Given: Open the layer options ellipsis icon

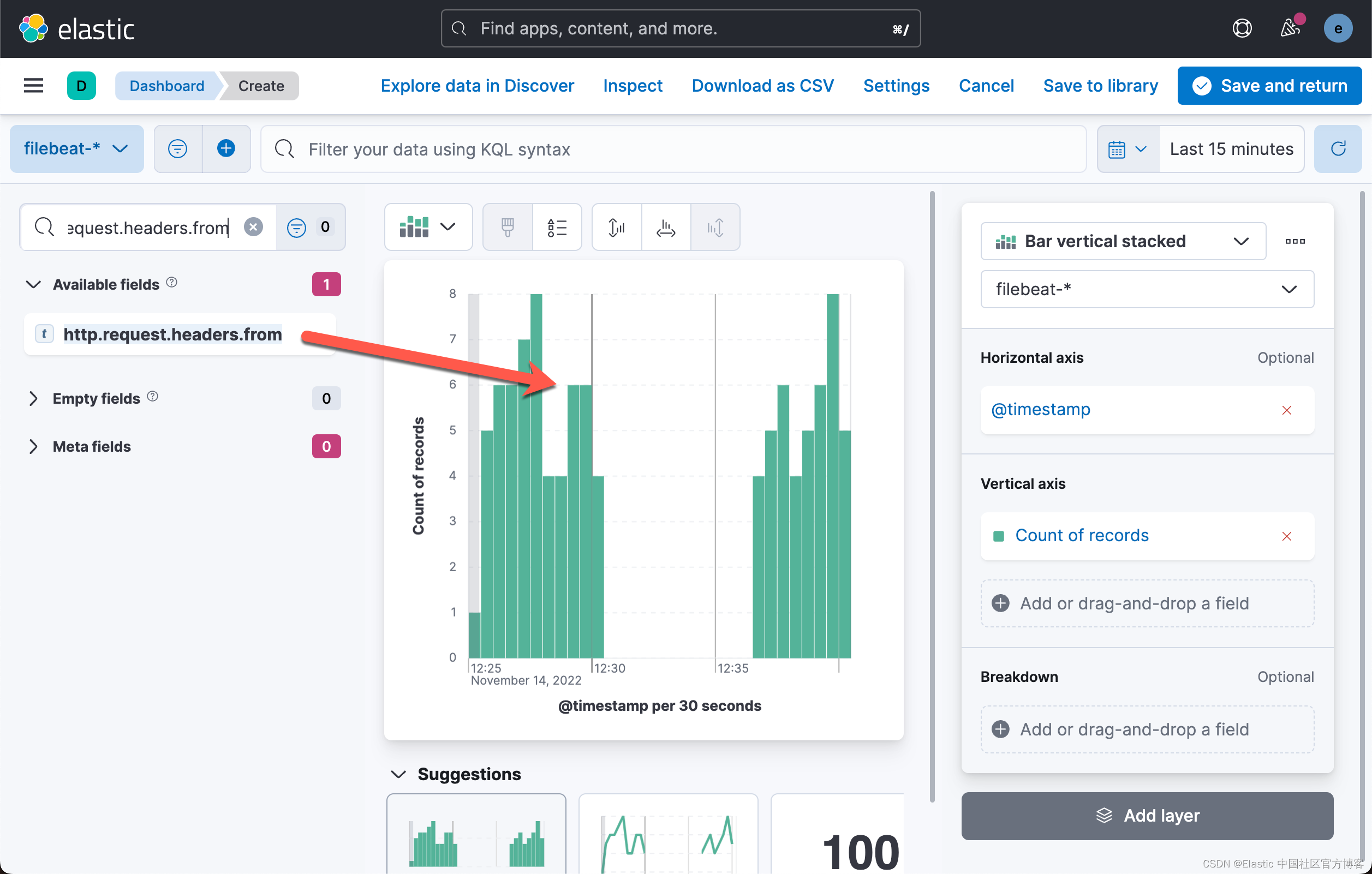Looking at the screenshot, I should [x=1295, y=241].
